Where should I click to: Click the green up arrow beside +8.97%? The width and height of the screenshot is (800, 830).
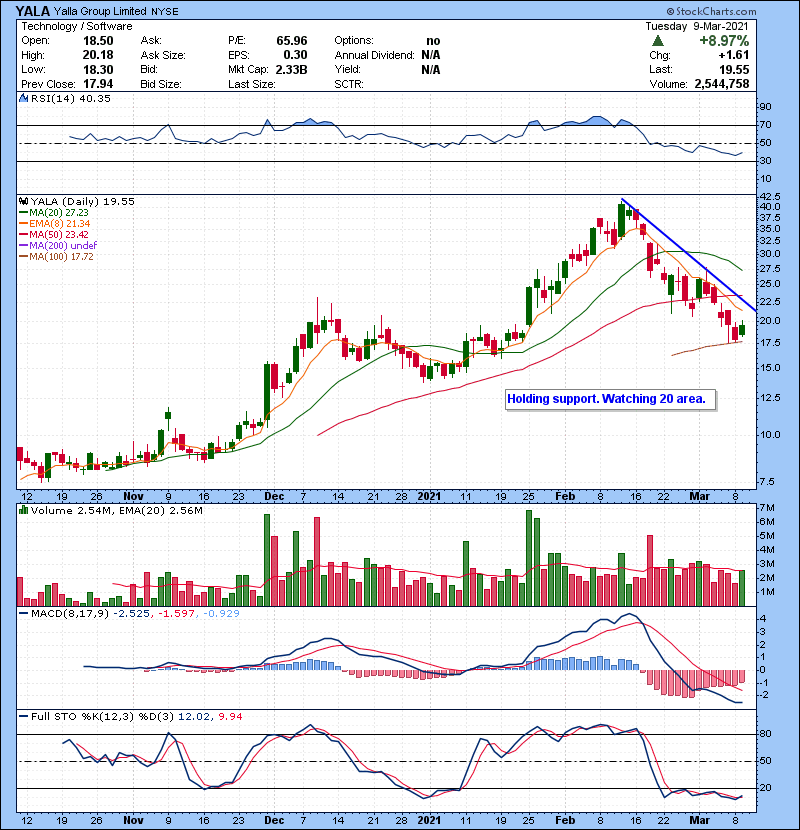pyautogui.click(x=658, y=41)
